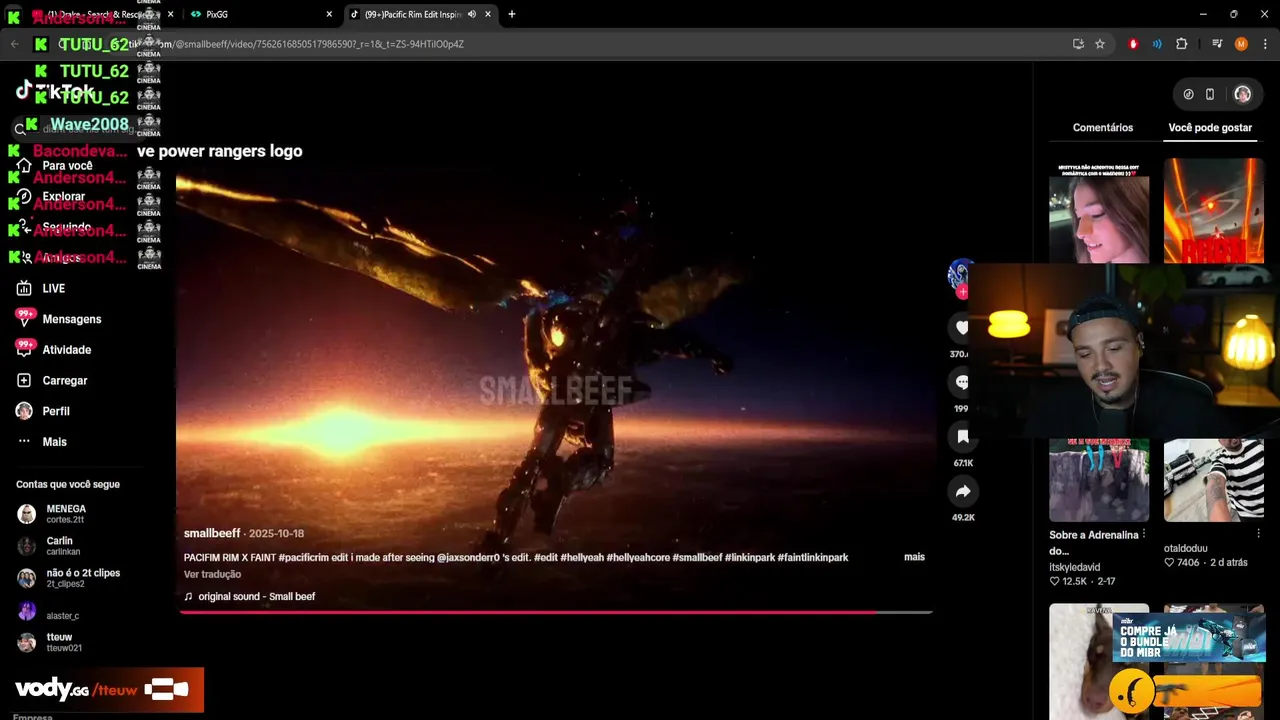Open Explorar in the sidebar

point(63,196)
